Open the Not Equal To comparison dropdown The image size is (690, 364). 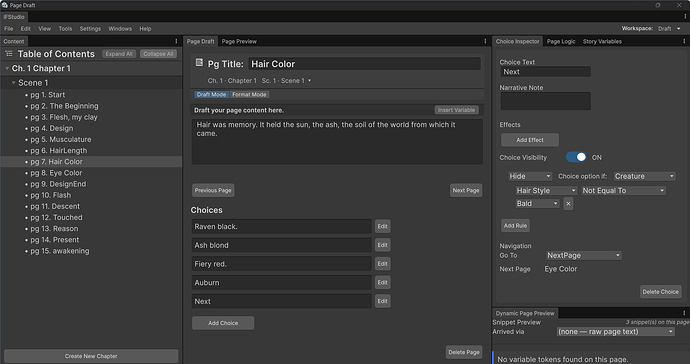pos(623,190)
